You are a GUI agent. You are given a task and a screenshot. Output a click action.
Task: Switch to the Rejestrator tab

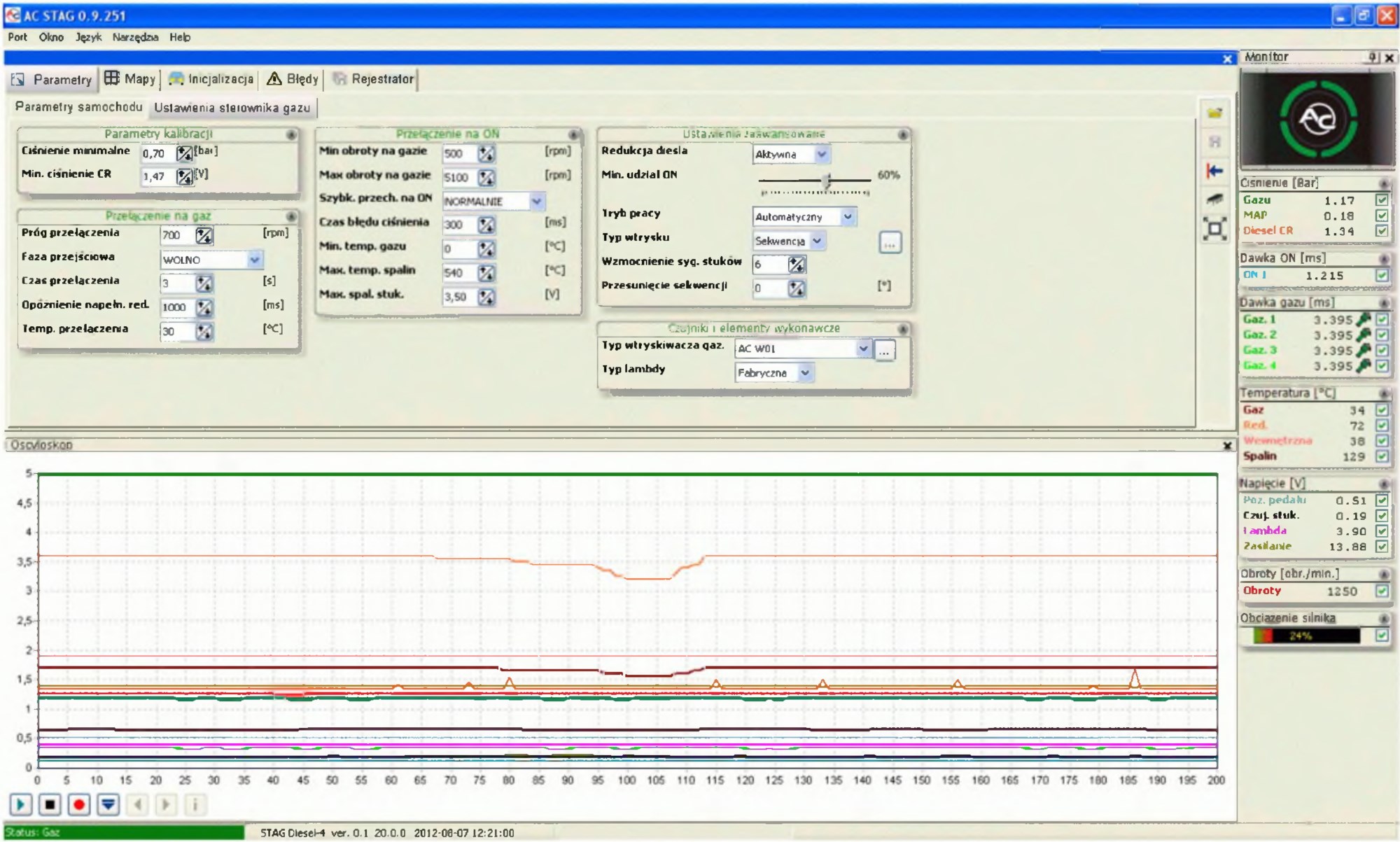click(373, 79)
